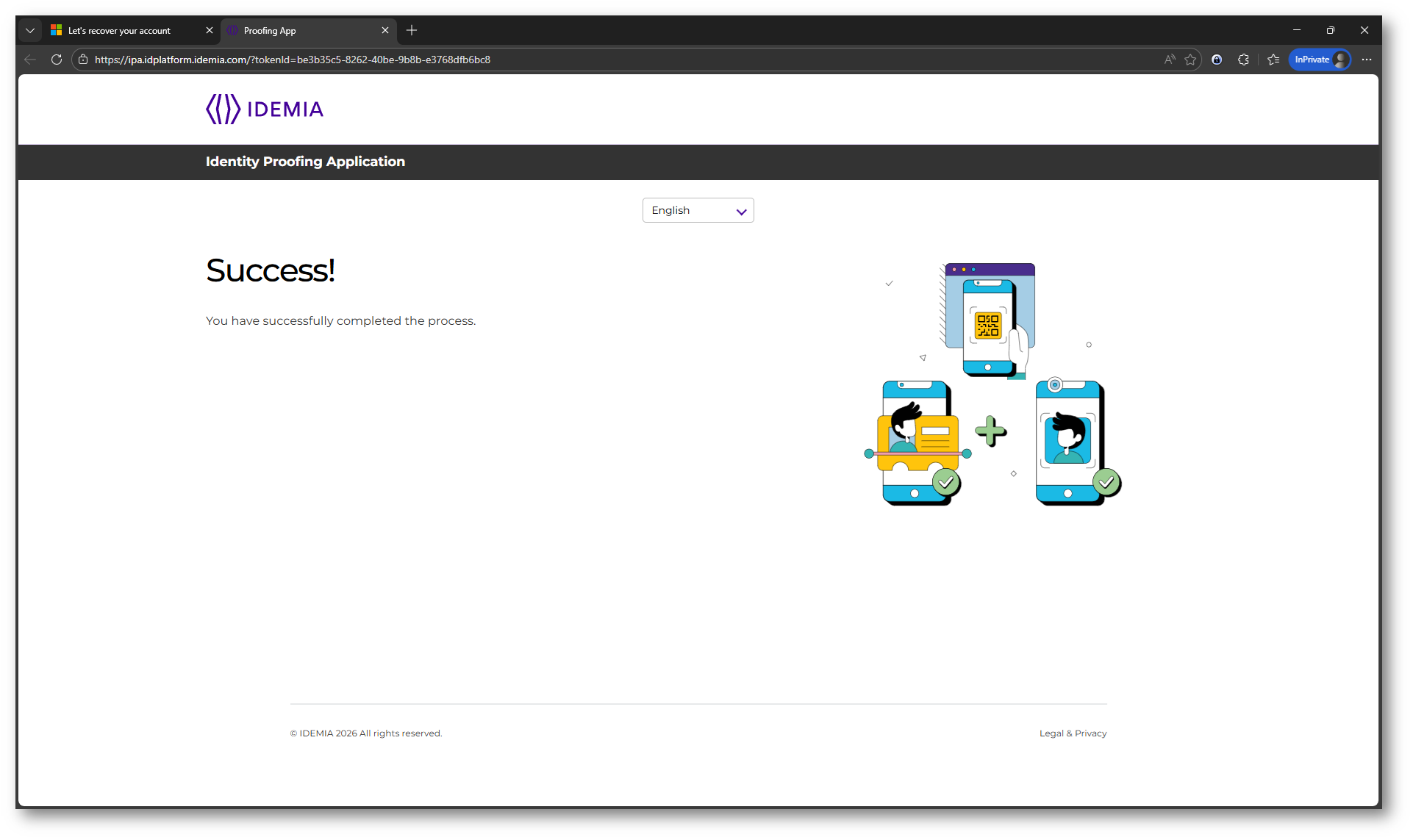The width and height of the screenshot is (1413, 840).
Task: Open browser Settings and more menu
Action: click(x=1367, y=60)
